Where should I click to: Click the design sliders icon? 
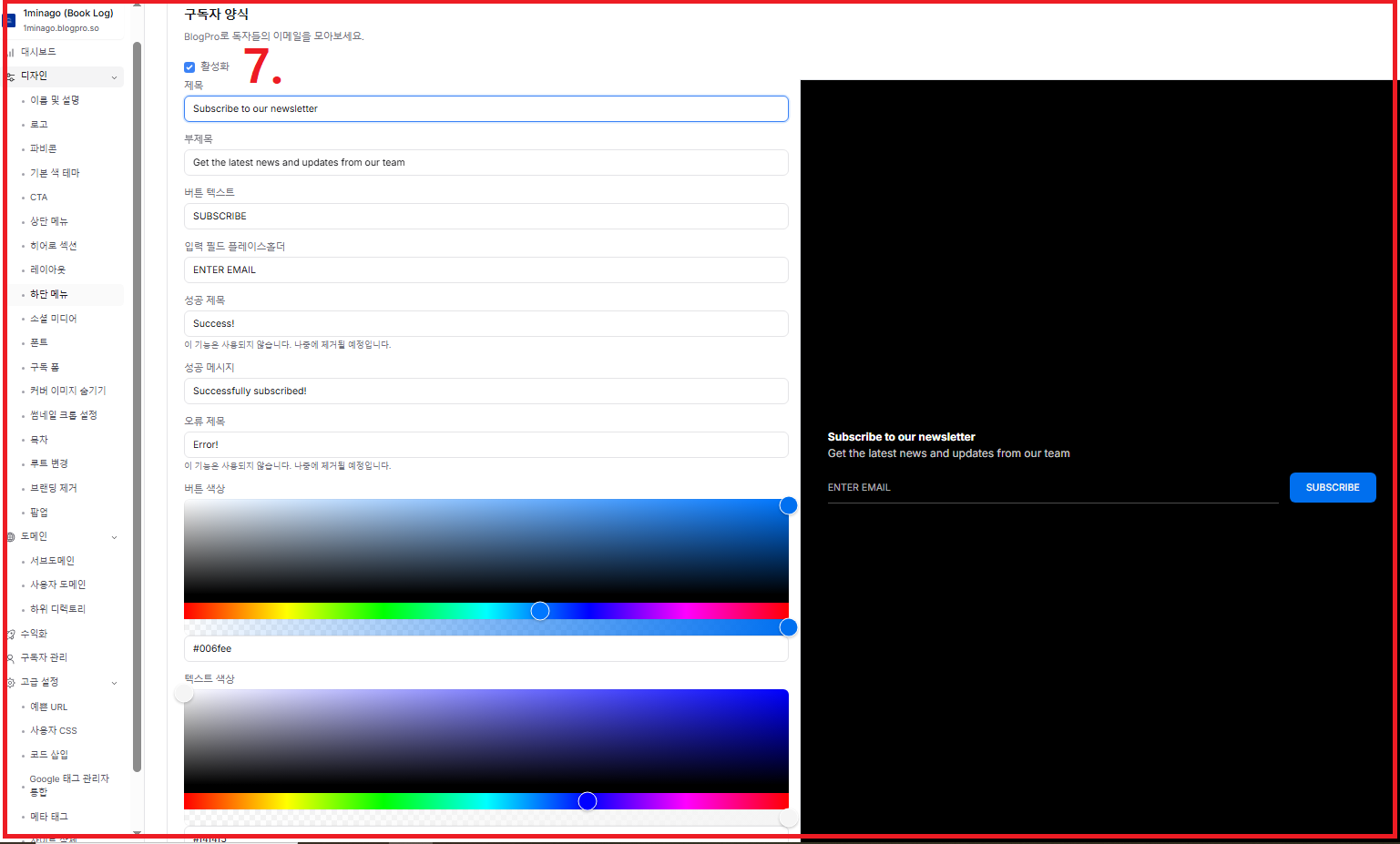[x=11, y=76]
